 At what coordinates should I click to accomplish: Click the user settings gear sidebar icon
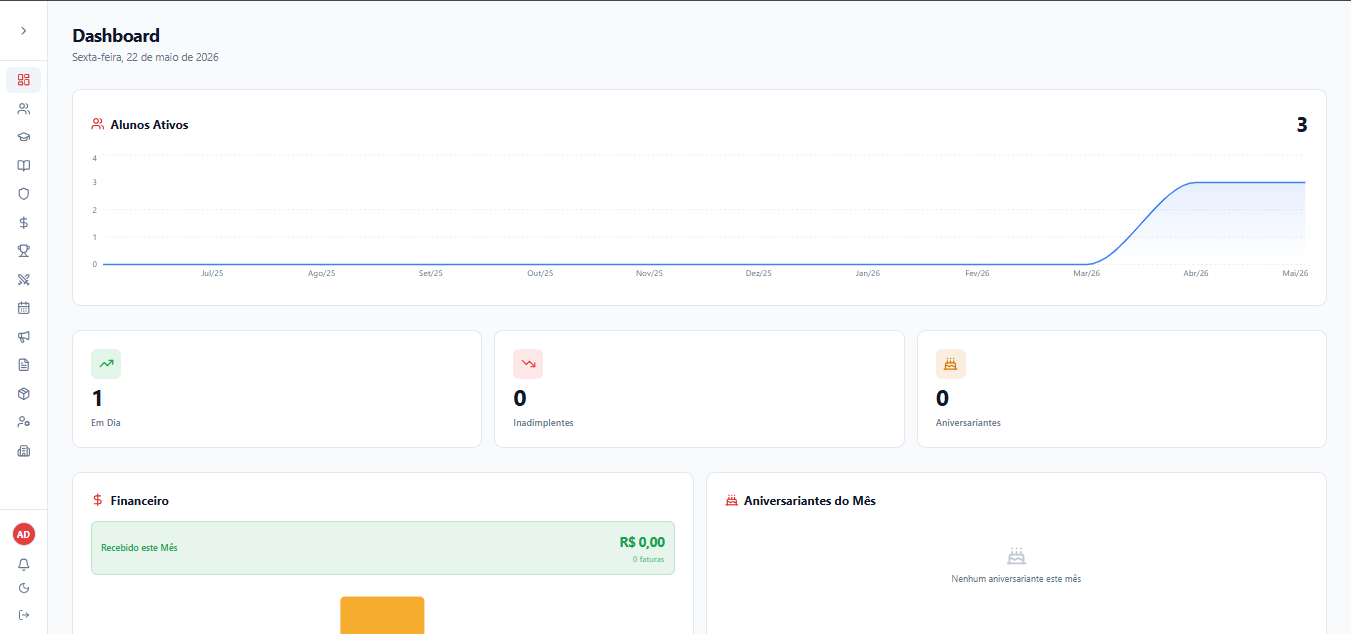tap(24, 422)
